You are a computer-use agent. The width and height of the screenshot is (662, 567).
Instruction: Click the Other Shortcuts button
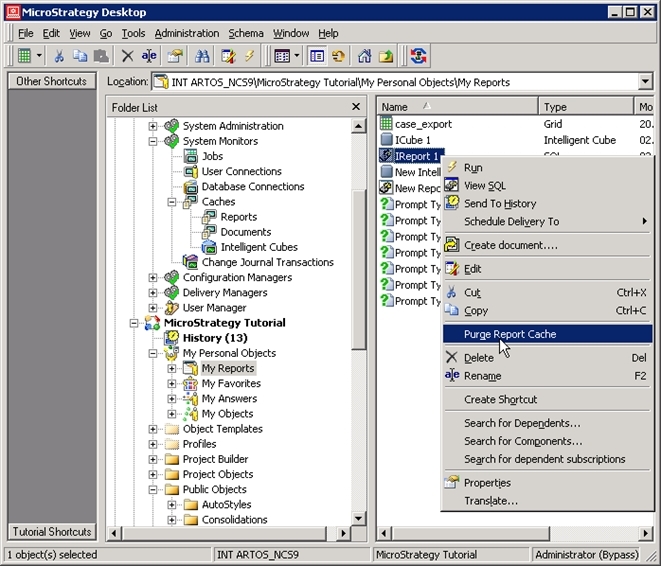[52, 81]
